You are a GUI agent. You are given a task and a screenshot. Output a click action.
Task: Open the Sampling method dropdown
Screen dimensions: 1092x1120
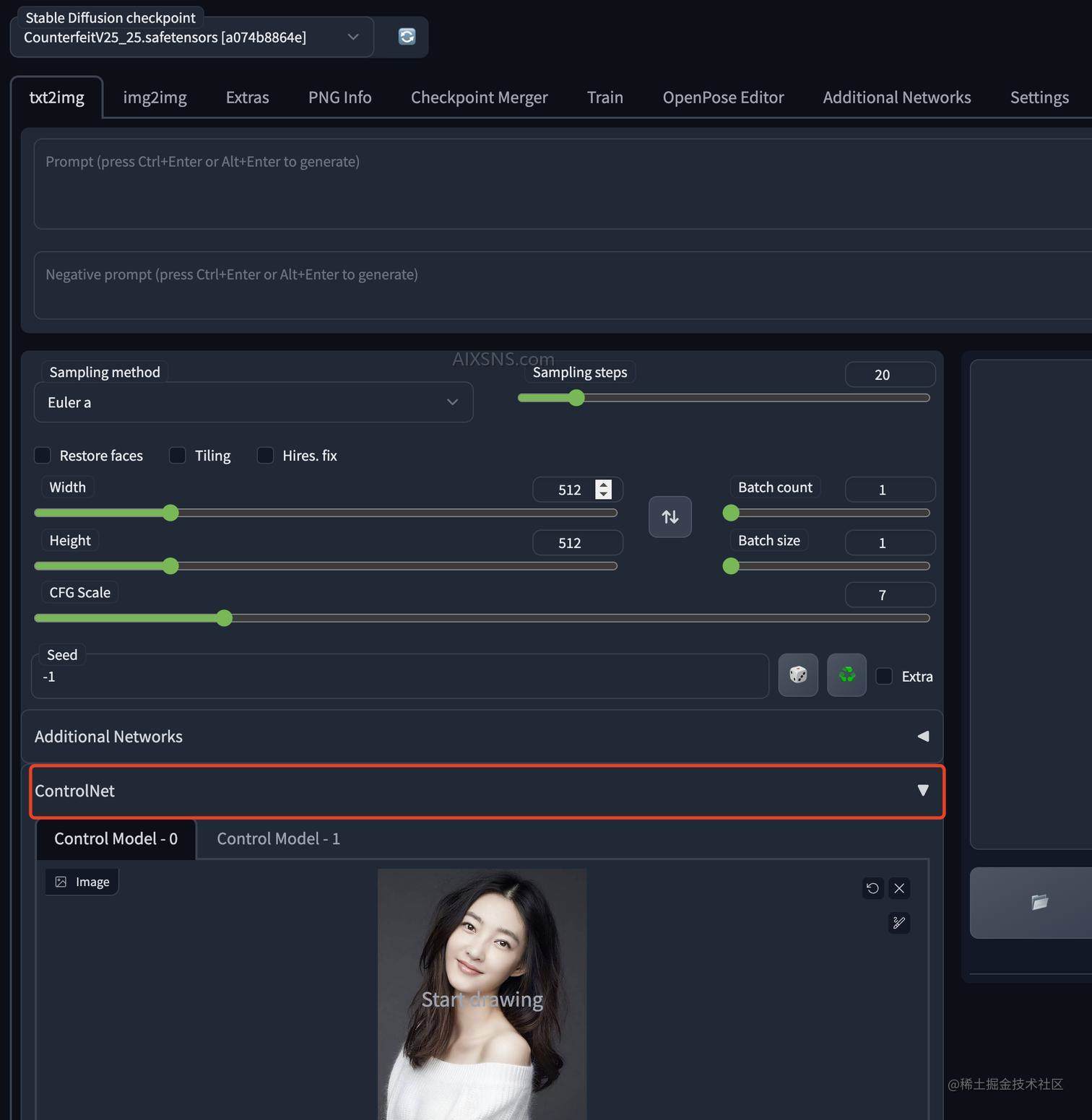pos(253,402)
